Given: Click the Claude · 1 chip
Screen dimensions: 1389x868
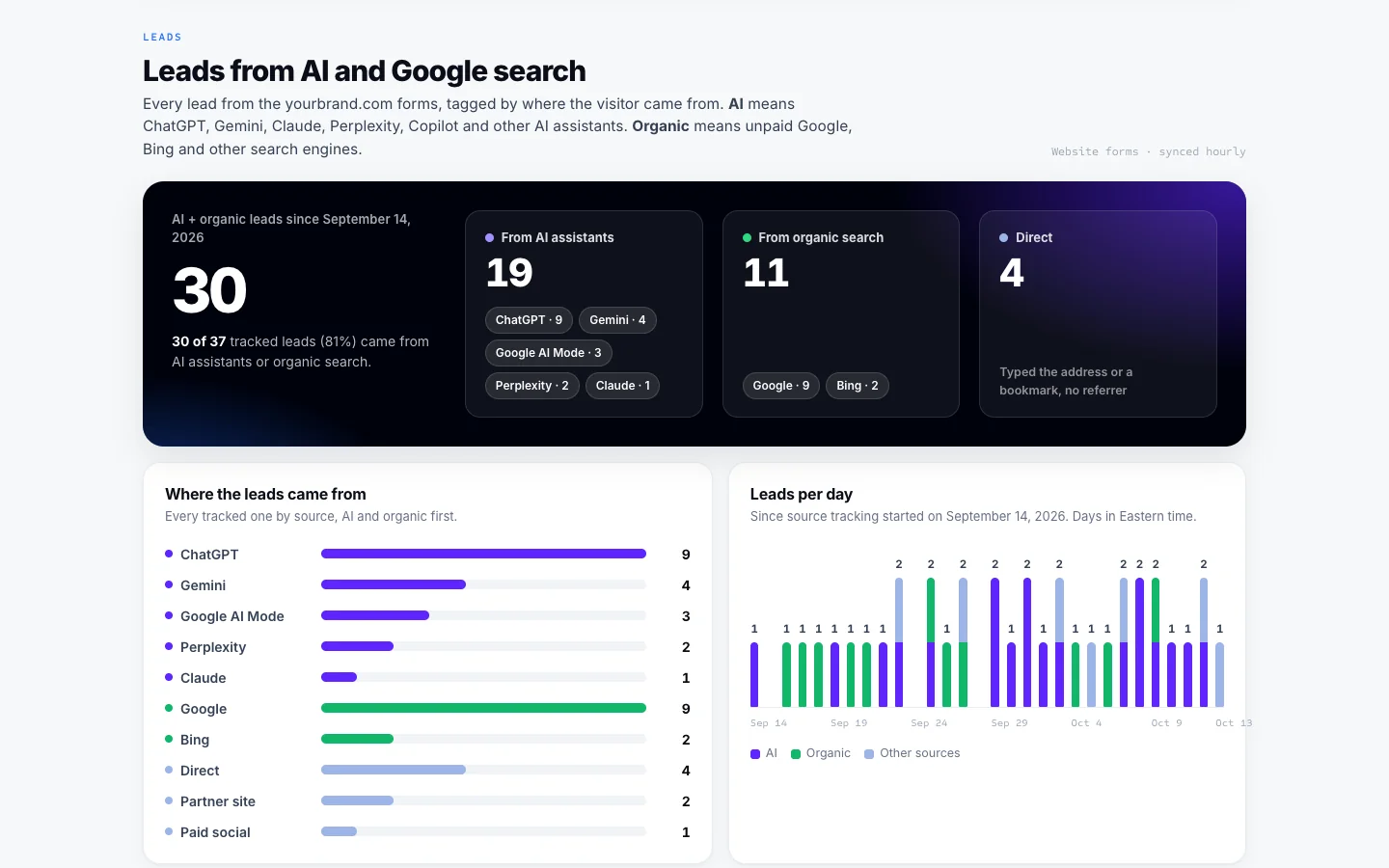Looking at the screenshot, I should coord(622,386).
